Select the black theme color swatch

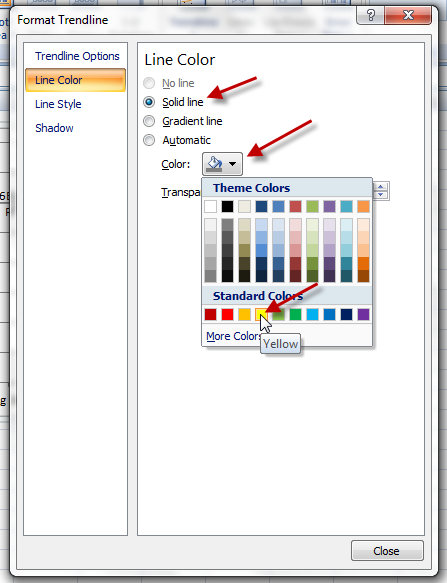pyautogui.click(x=228, y=206)
